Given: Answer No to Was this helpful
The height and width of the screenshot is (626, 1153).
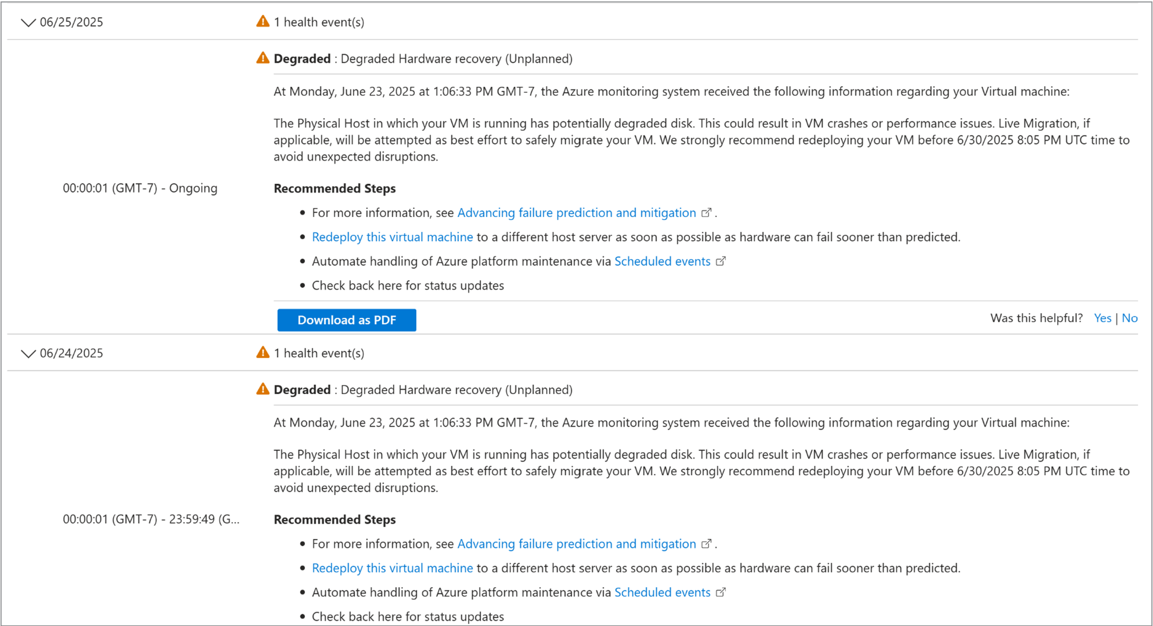Looking at the screenshot, I should (1130, 318).
